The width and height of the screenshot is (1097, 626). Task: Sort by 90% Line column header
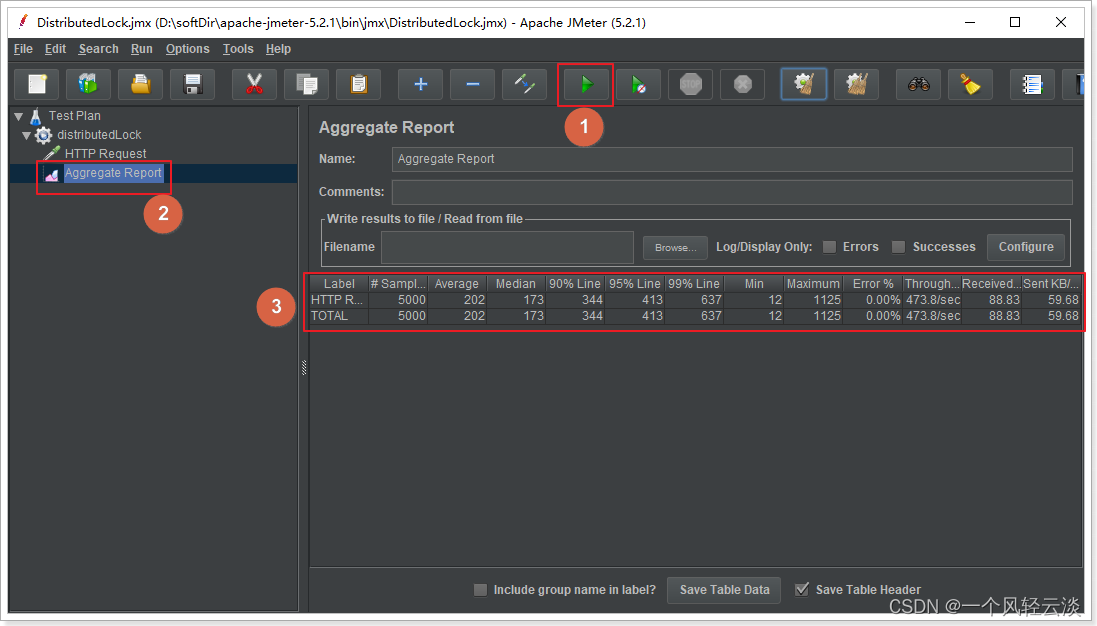click(x=575, y=283)
